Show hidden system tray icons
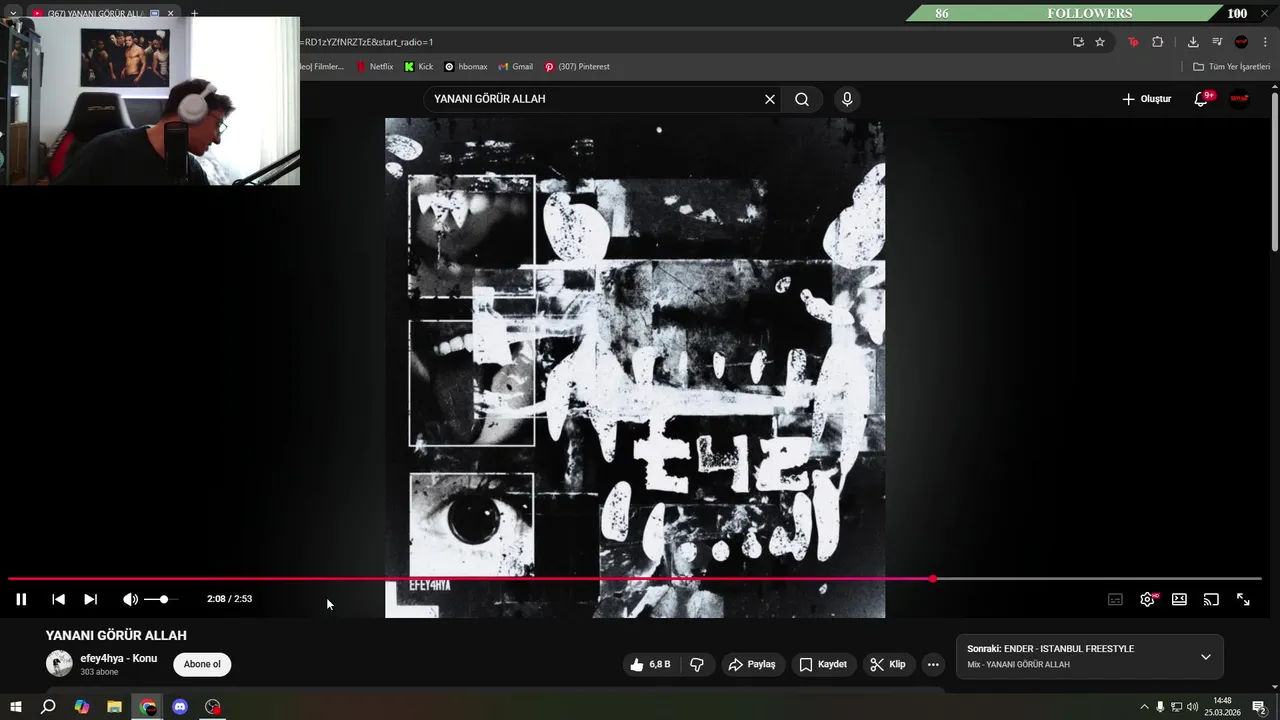This screenshot has height=720, width=1280. (1144, 707)
